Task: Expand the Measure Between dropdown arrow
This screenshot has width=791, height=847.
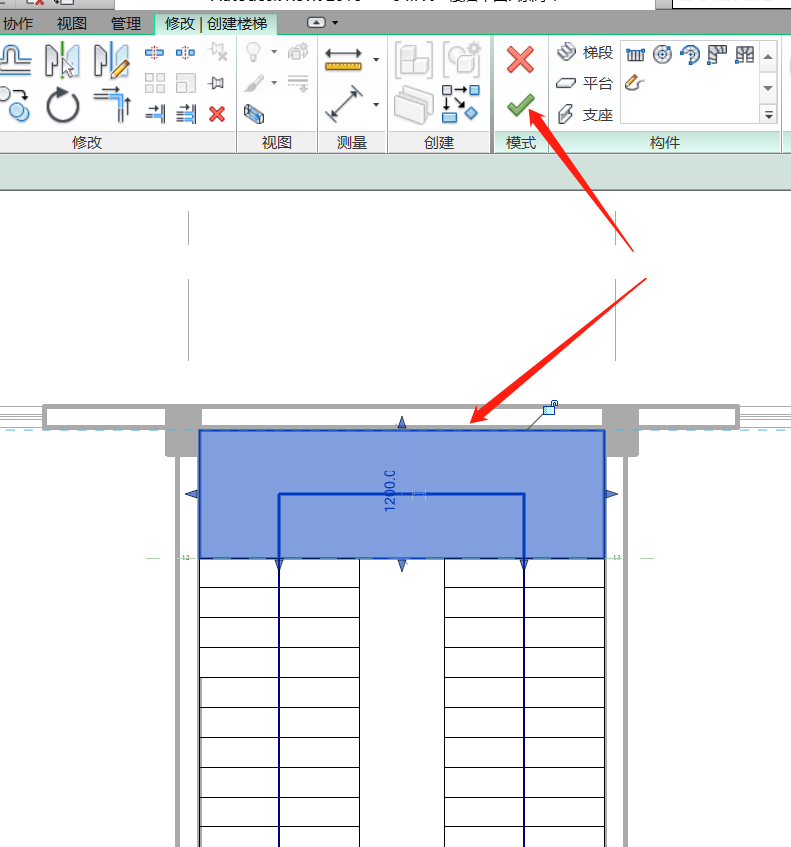Action: click(x=376, y=60)
